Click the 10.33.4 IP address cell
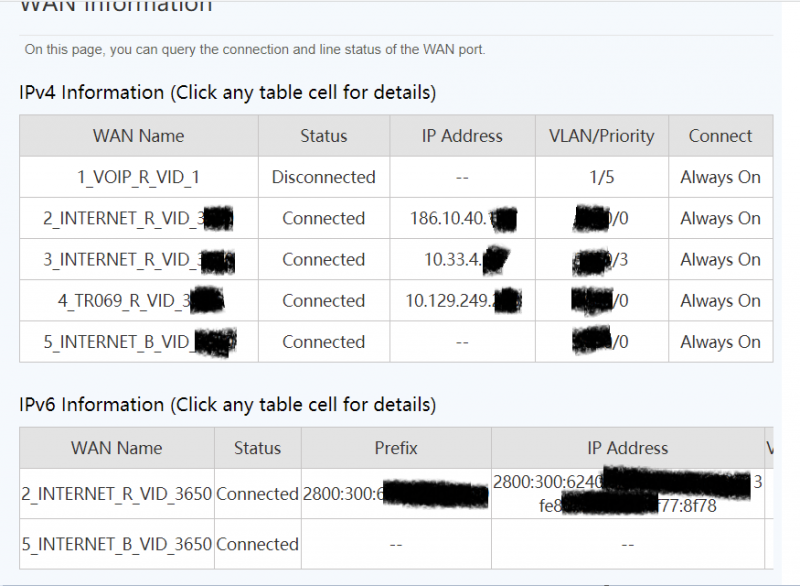The height and width of the screenshot is (586, 800). (462, 260)
